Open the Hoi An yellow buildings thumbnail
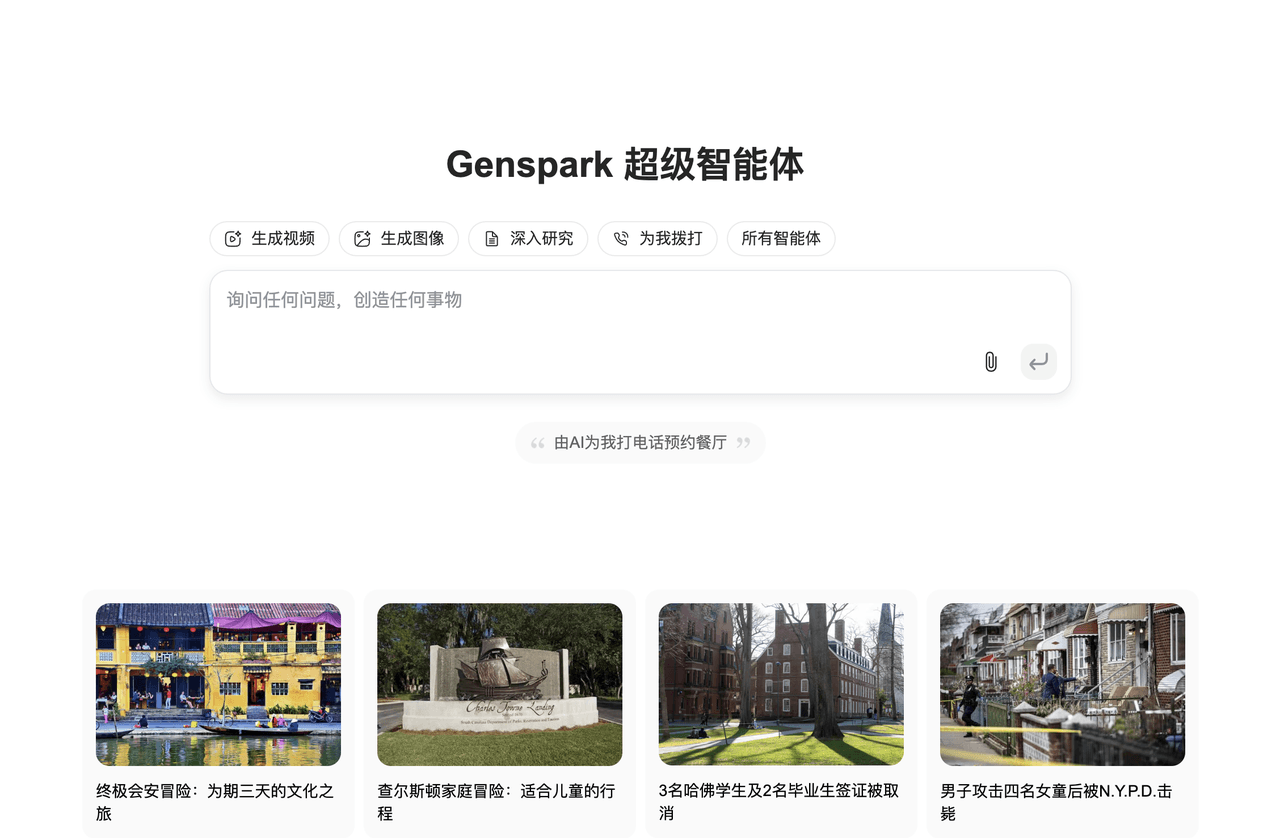The height and width of the screenshot is (838, 1280). pos(218,684)
